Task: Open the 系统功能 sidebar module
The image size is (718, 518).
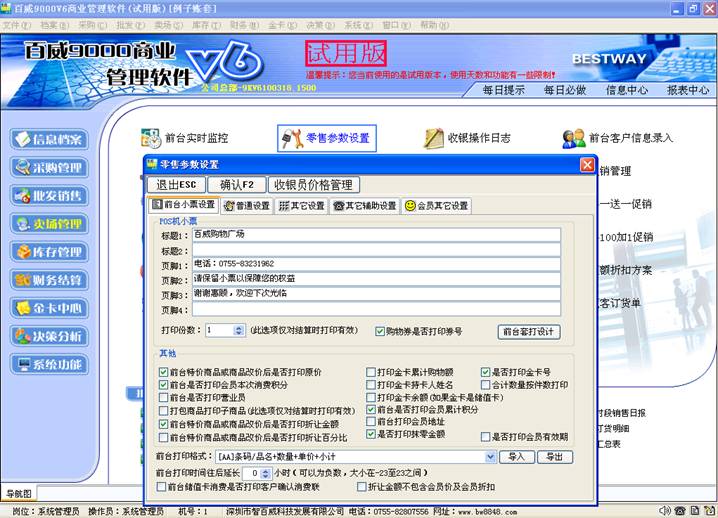Action: coord(49,365)
